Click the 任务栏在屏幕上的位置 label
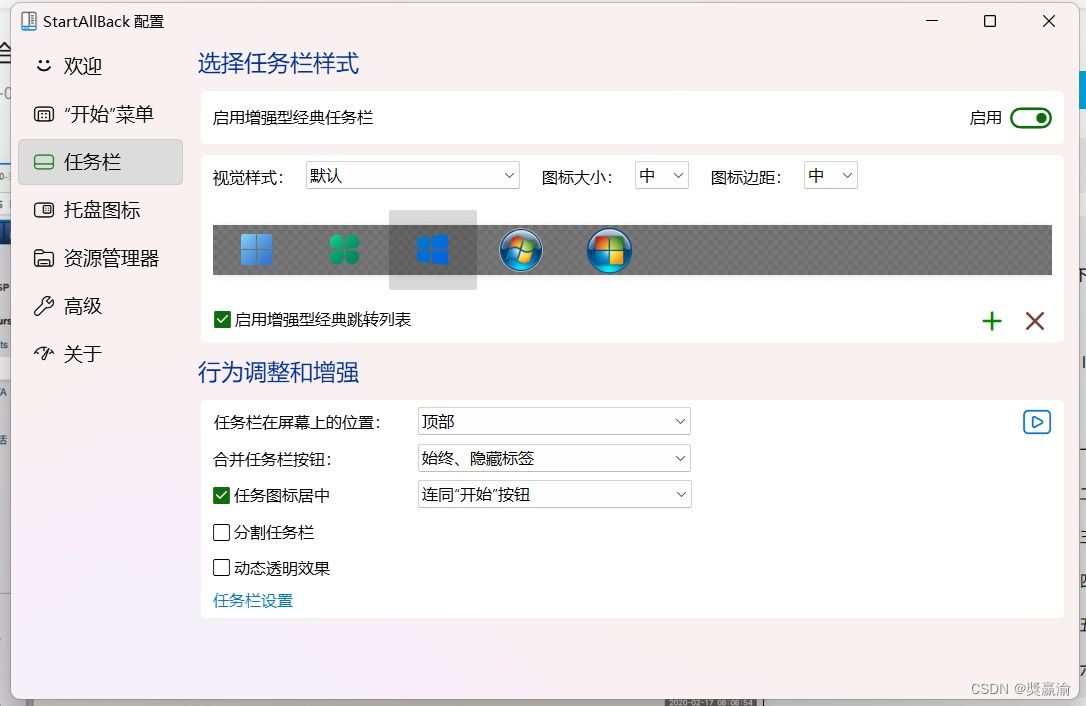 297,423
